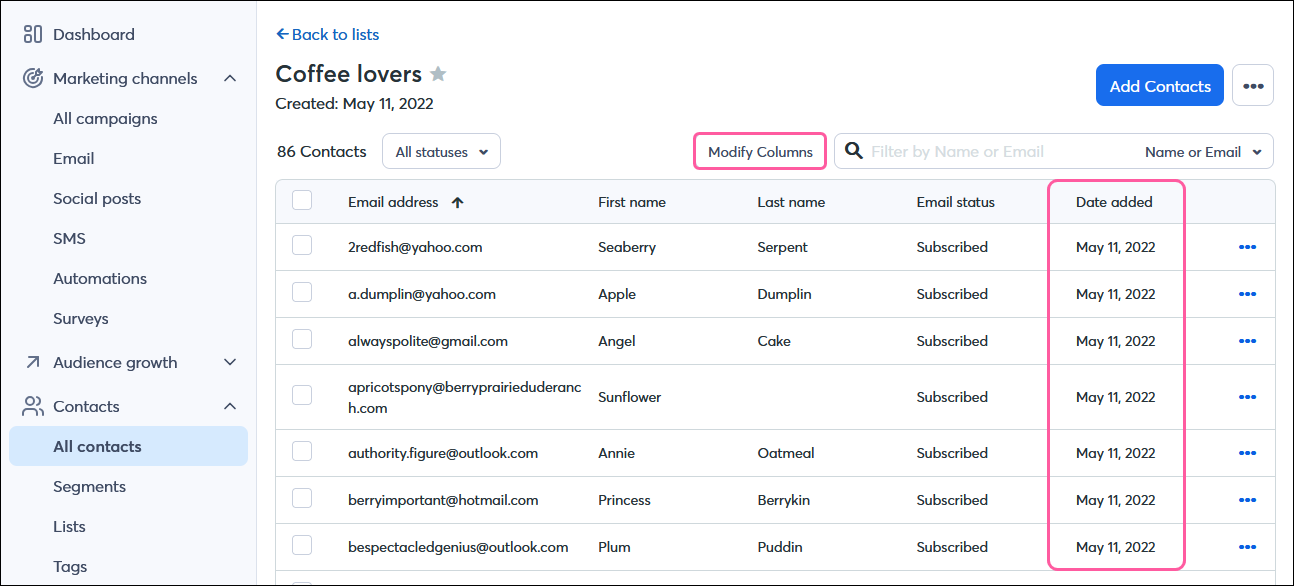Open row actions for 2redfish@yahoo.com
Screen dimensions: 1294x586
tap(1247, 247)
